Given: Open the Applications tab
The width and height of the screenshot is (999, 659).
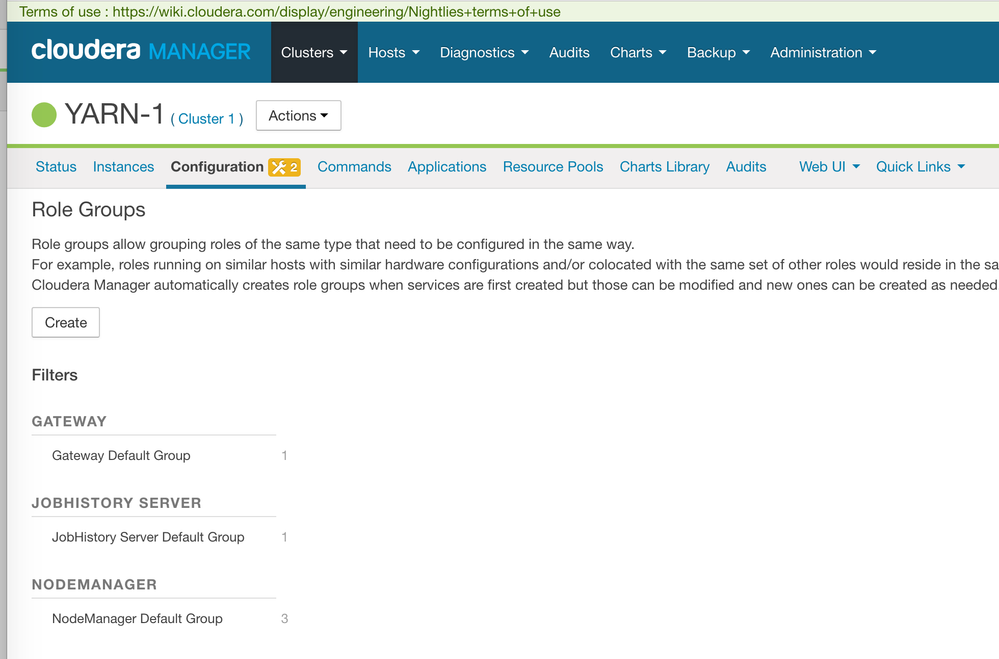Looking at the screenshot, I should click(447, 167).
